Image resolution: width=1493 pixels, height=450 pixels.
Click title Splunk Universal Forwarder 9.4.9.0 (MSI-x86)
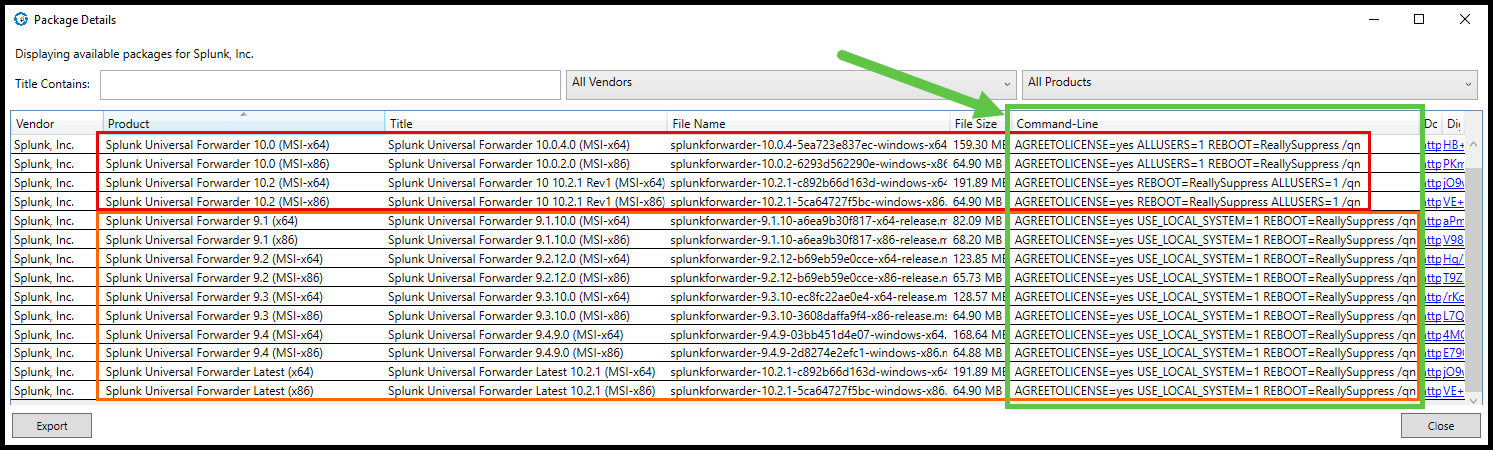[506, 354]
